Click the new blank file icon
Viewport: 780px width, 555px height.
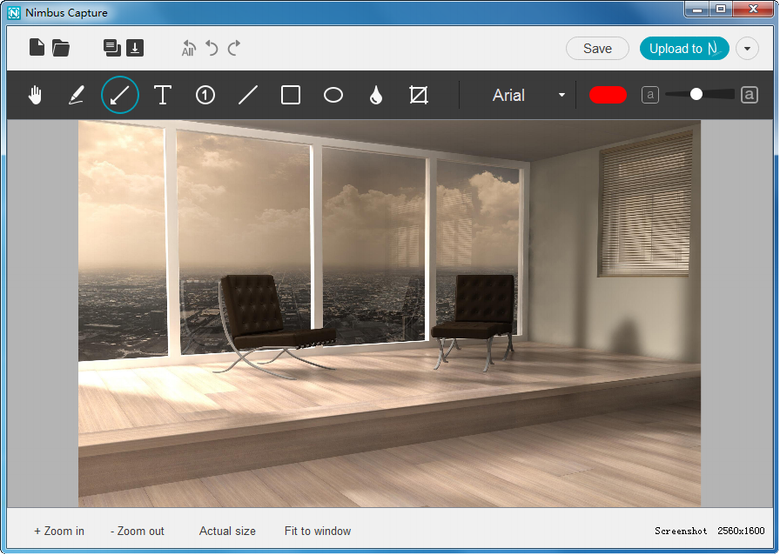37,47
